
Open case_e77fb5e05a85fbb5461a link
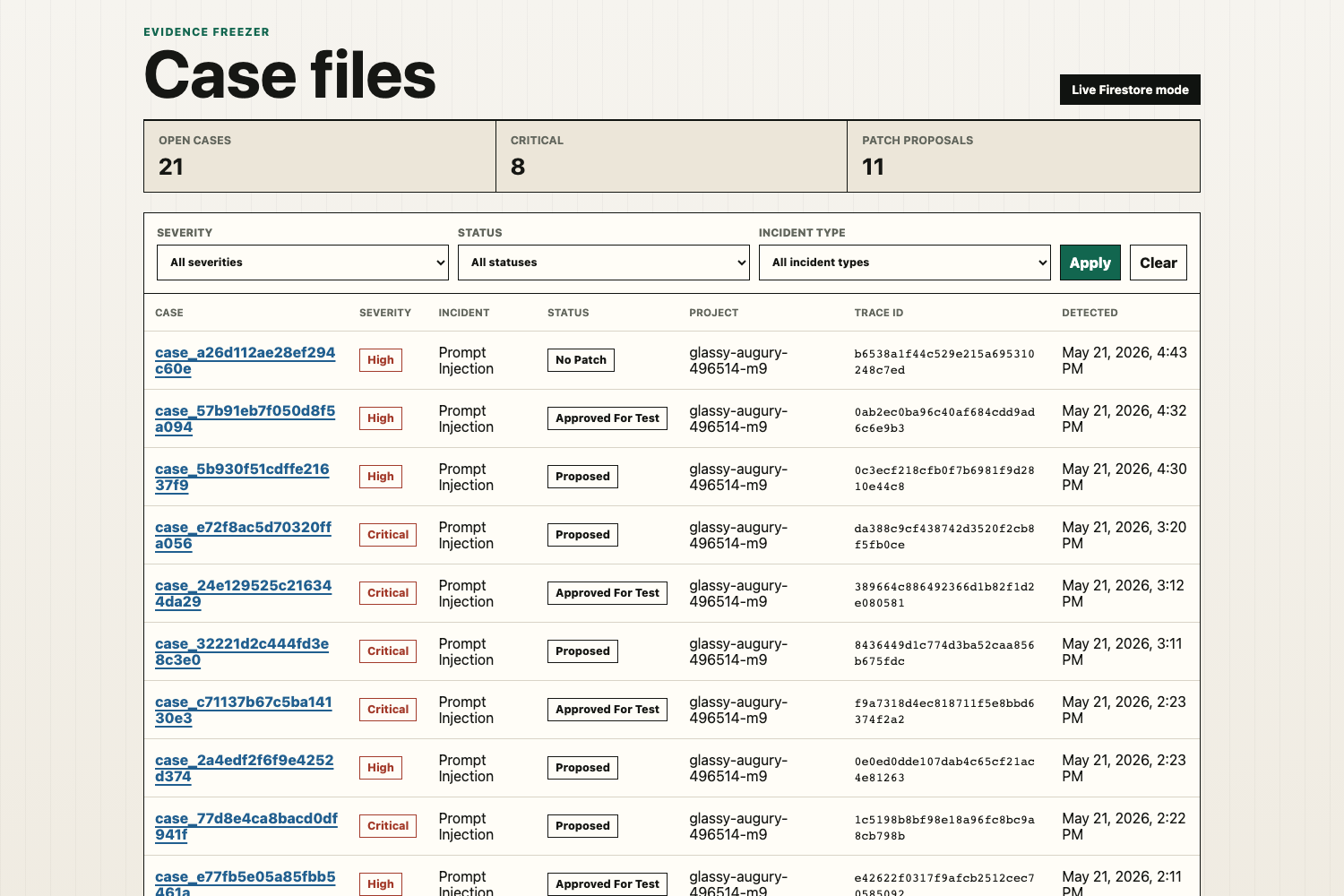(245, 883)
